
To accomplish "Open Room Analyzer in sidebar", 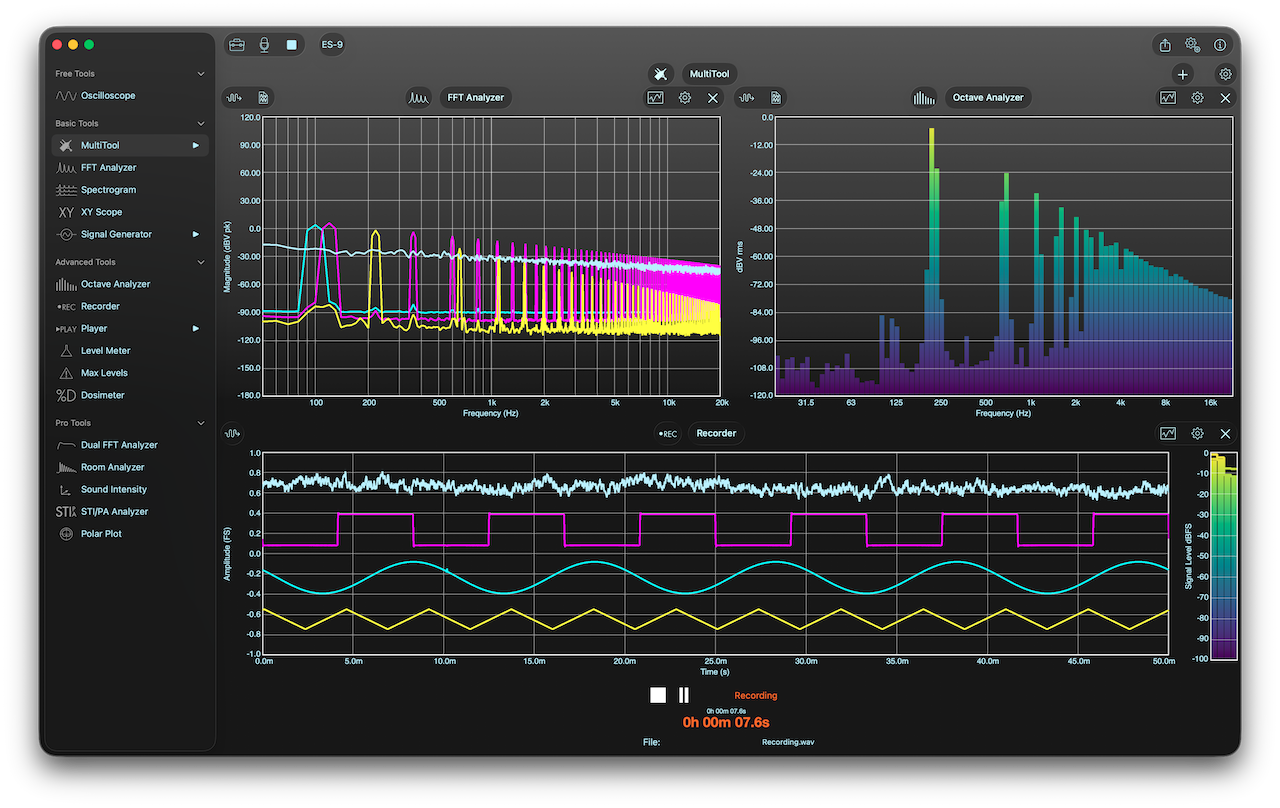I will 130,467.
